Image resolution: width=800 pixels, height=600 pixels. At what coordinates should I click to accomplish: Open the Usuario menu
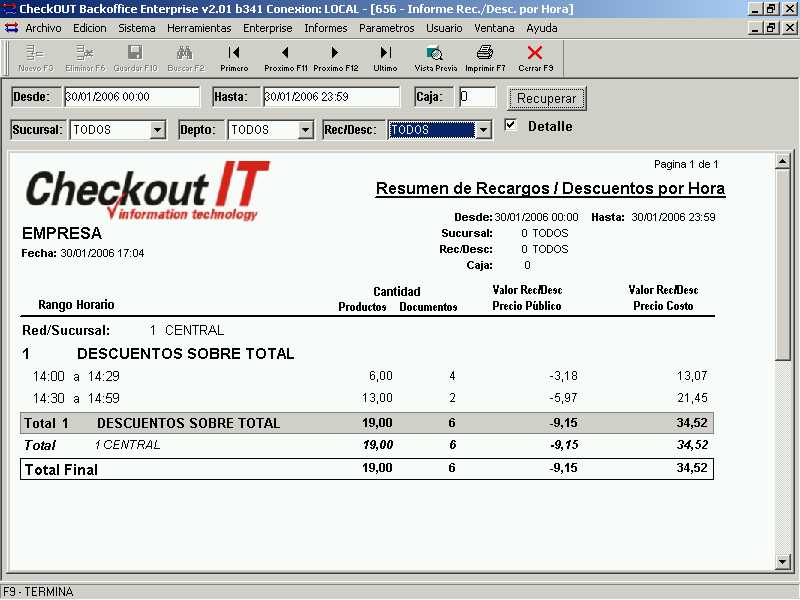point(444,28)
